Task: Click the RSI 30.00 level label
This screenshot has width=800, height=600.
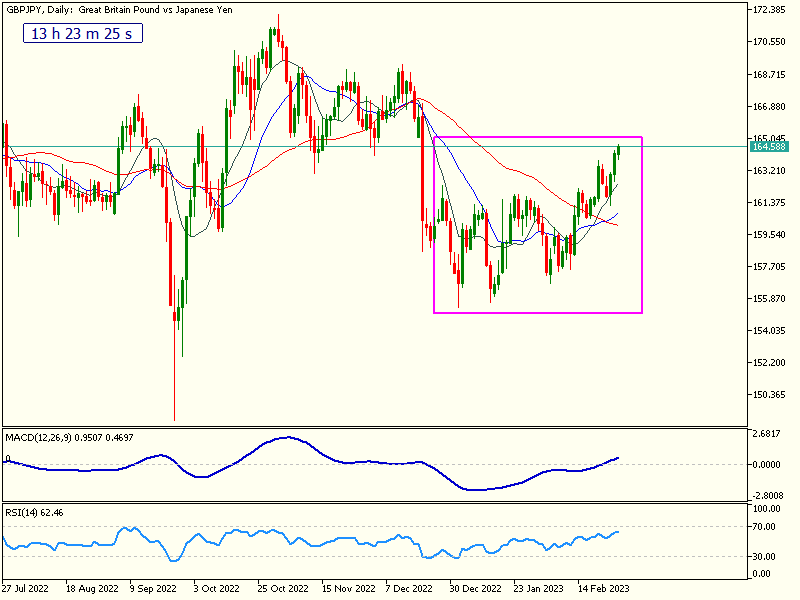Action: [765, 556]
